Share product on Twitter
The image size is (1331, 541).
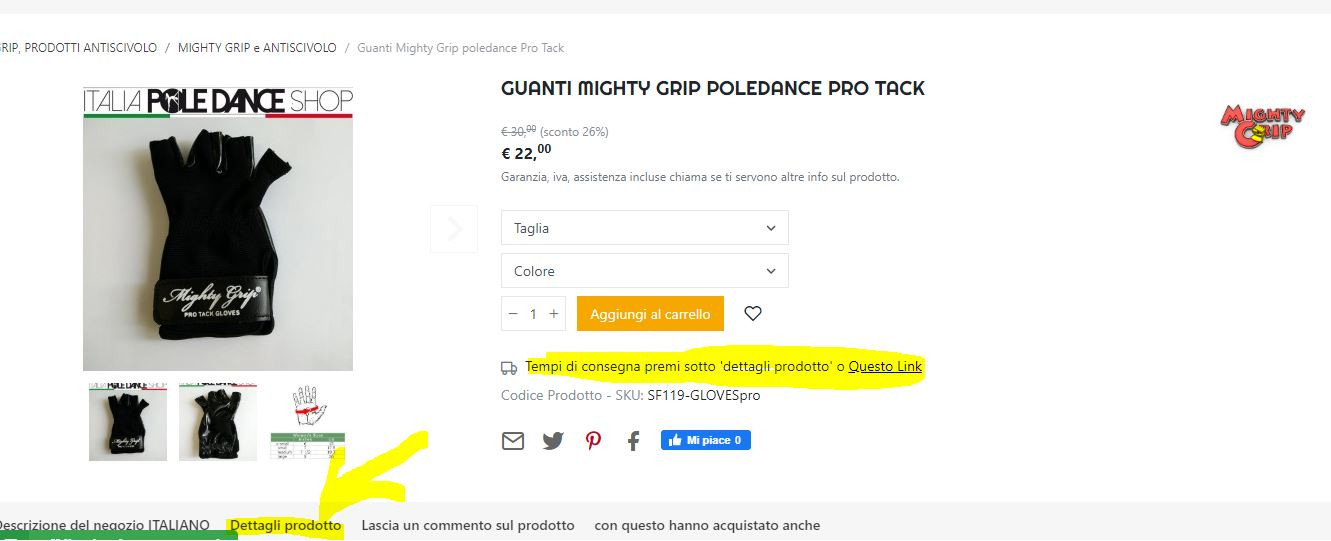coord(553,440)
